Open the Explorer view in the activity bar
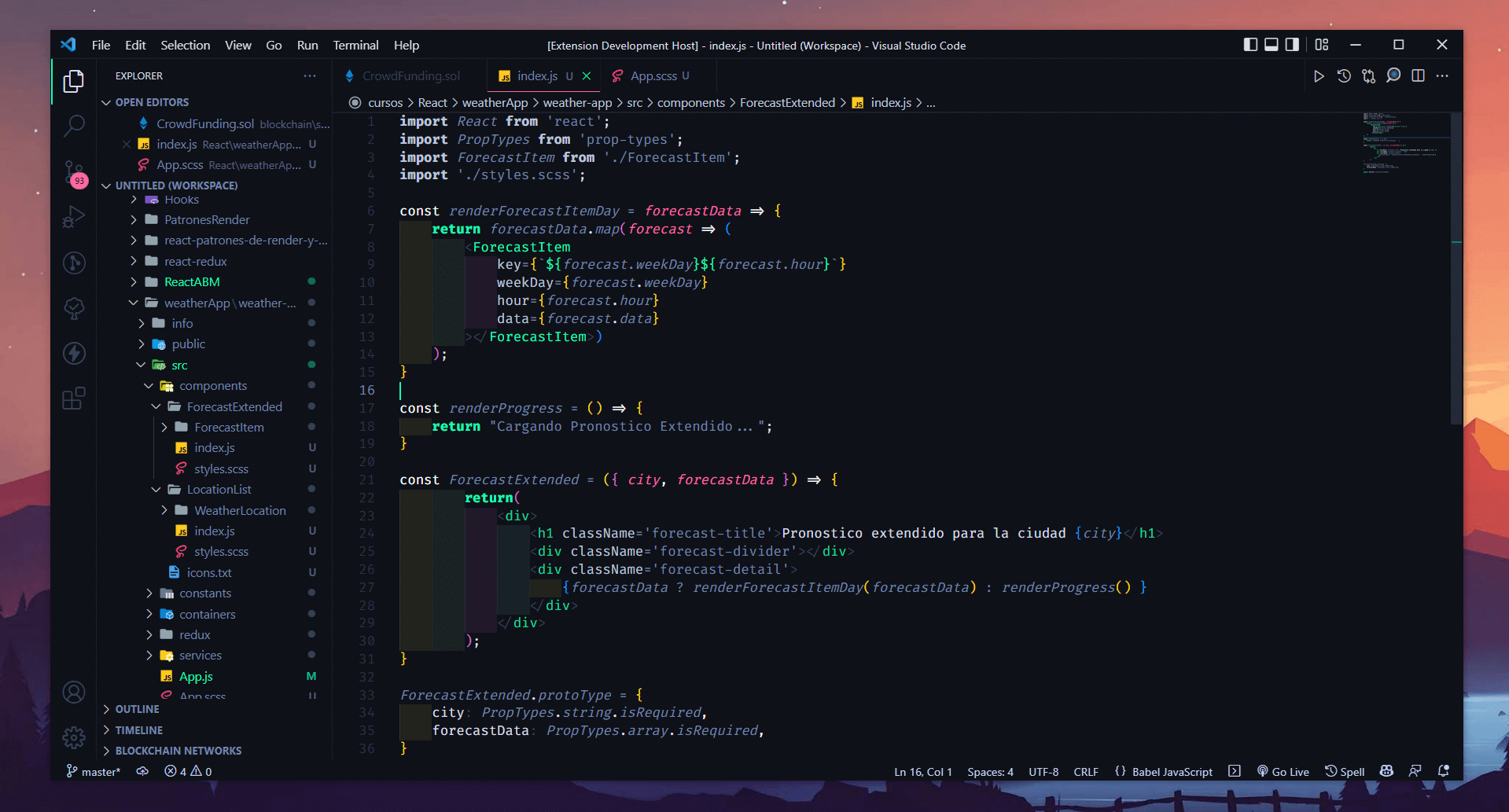The height and width of the screenshot is (812, 1509). click(x=74, y=81)
